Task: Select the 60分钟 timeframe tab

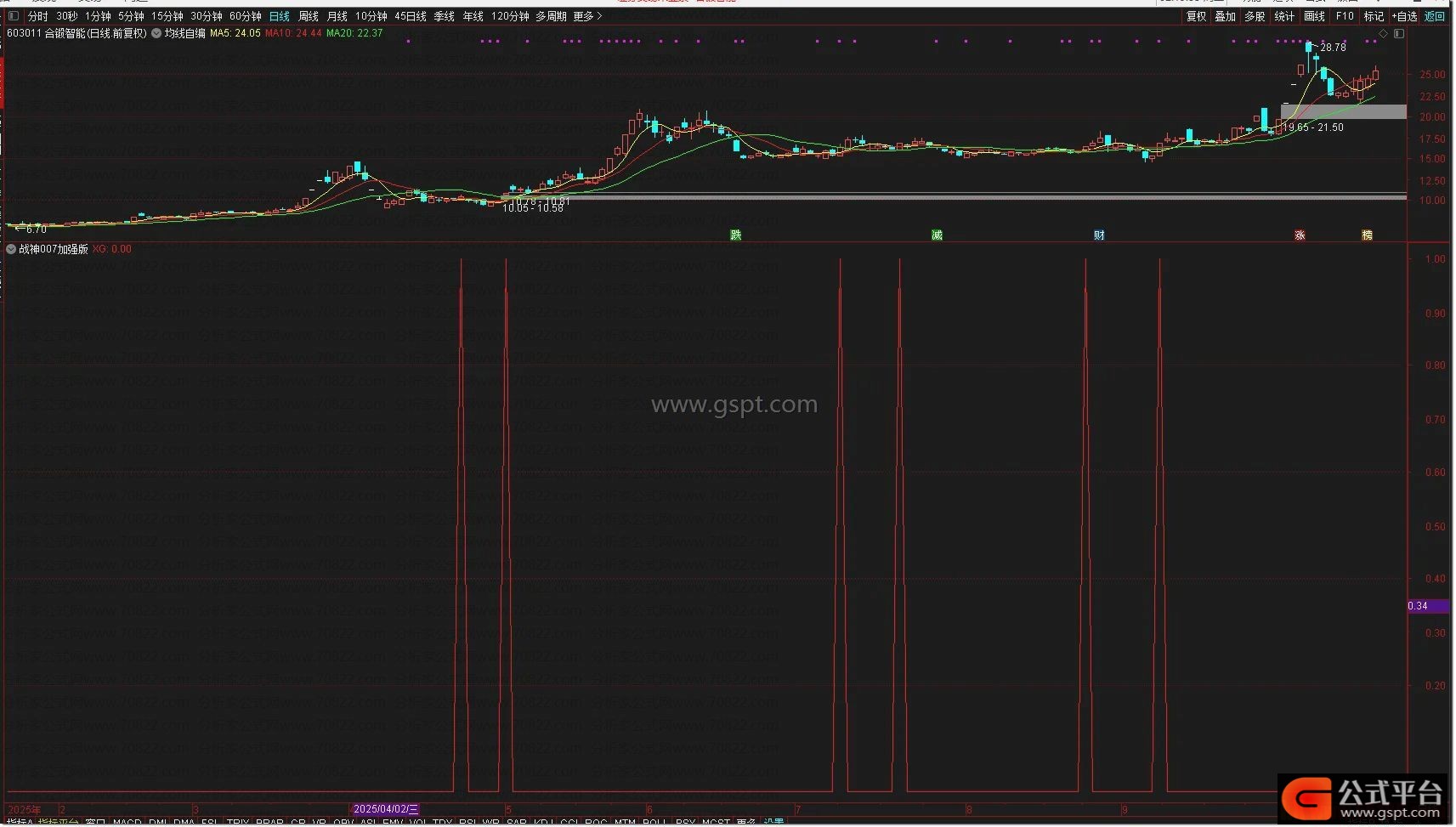Action: [x=246, y=16]
